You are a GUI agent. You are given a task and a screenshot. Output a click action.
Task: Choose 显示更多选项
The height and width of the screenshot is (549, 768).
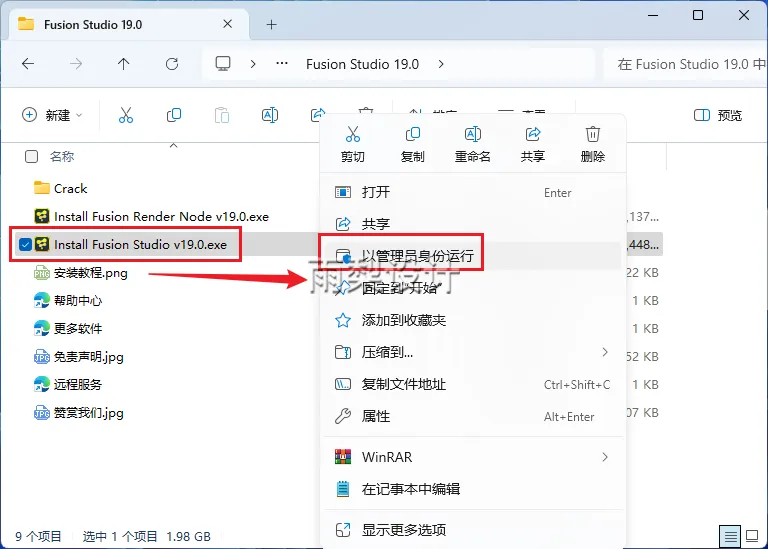[473, 529]
